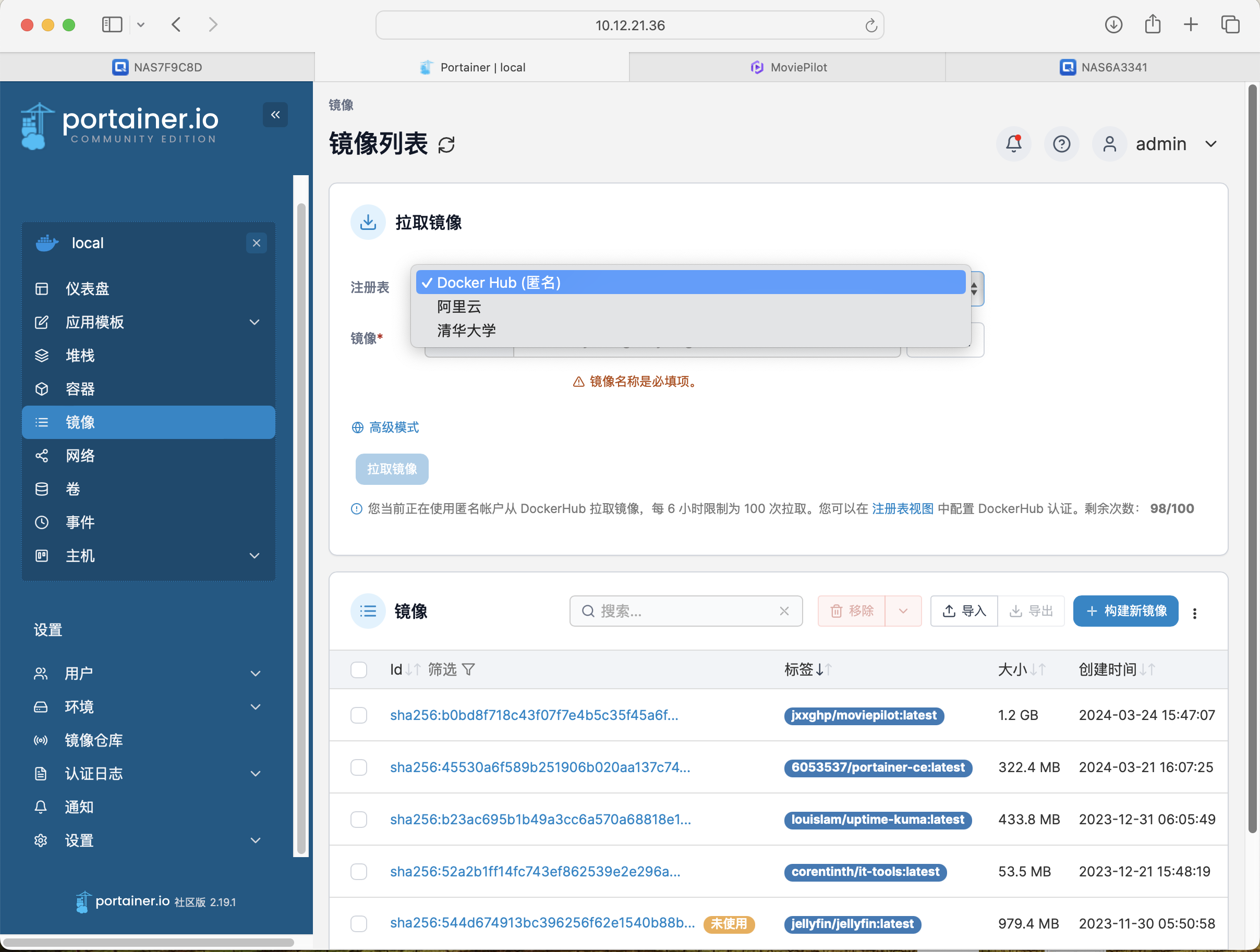Sort images by Id column

coord(405,669)
